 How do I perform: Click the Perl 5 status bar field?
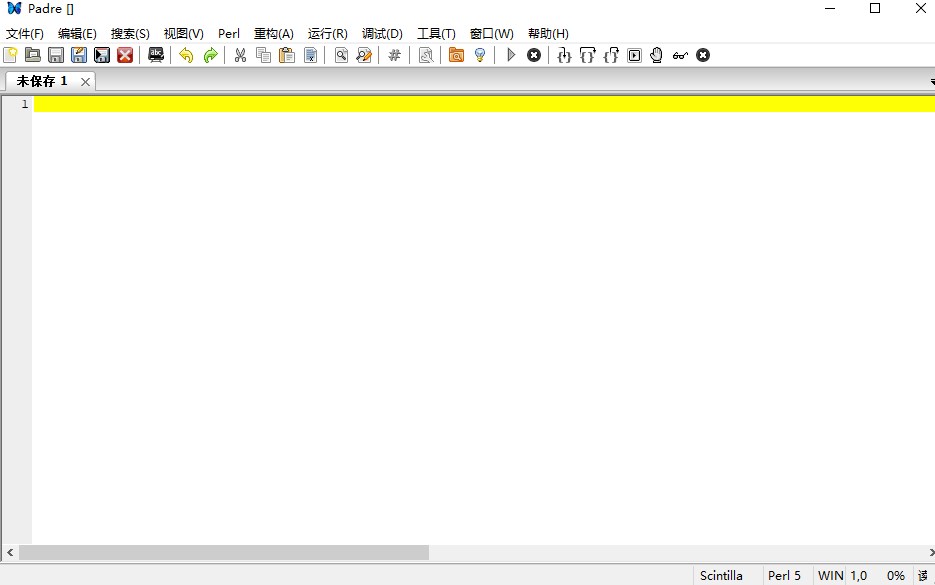click(x=784, y=575)
